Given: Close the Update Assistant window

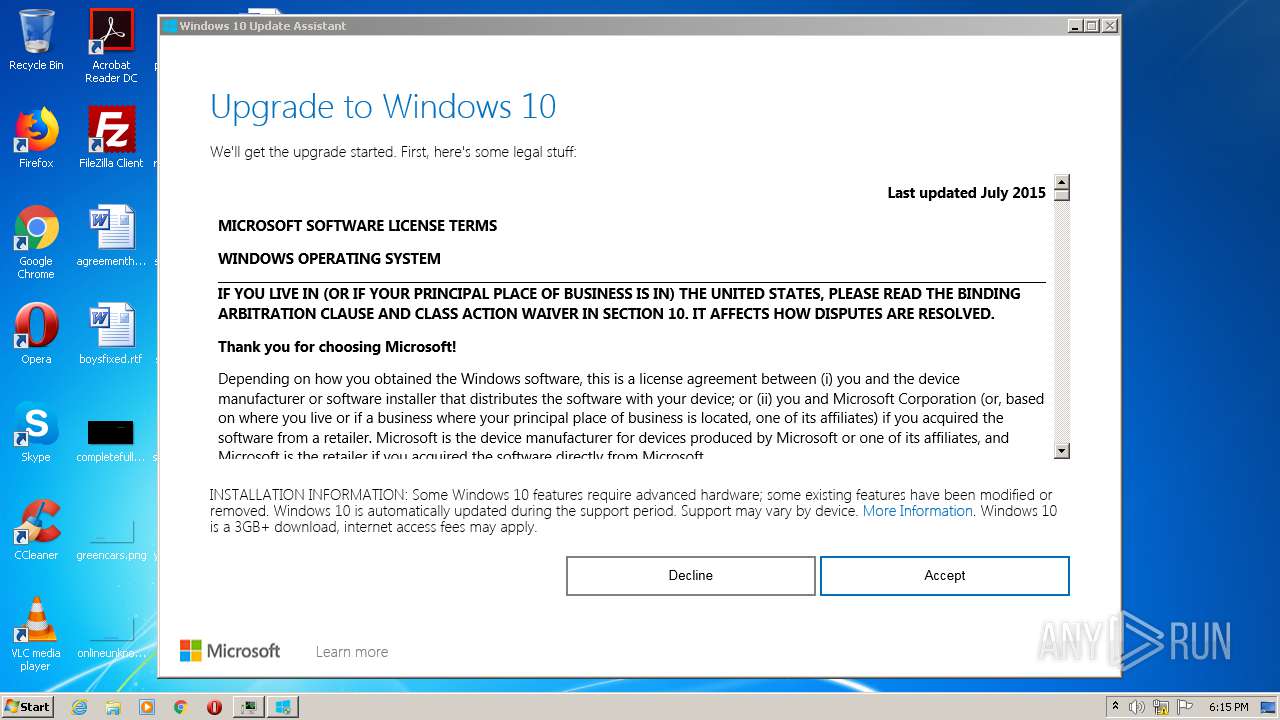Looking at the screenshot, I should point(1110,26).
